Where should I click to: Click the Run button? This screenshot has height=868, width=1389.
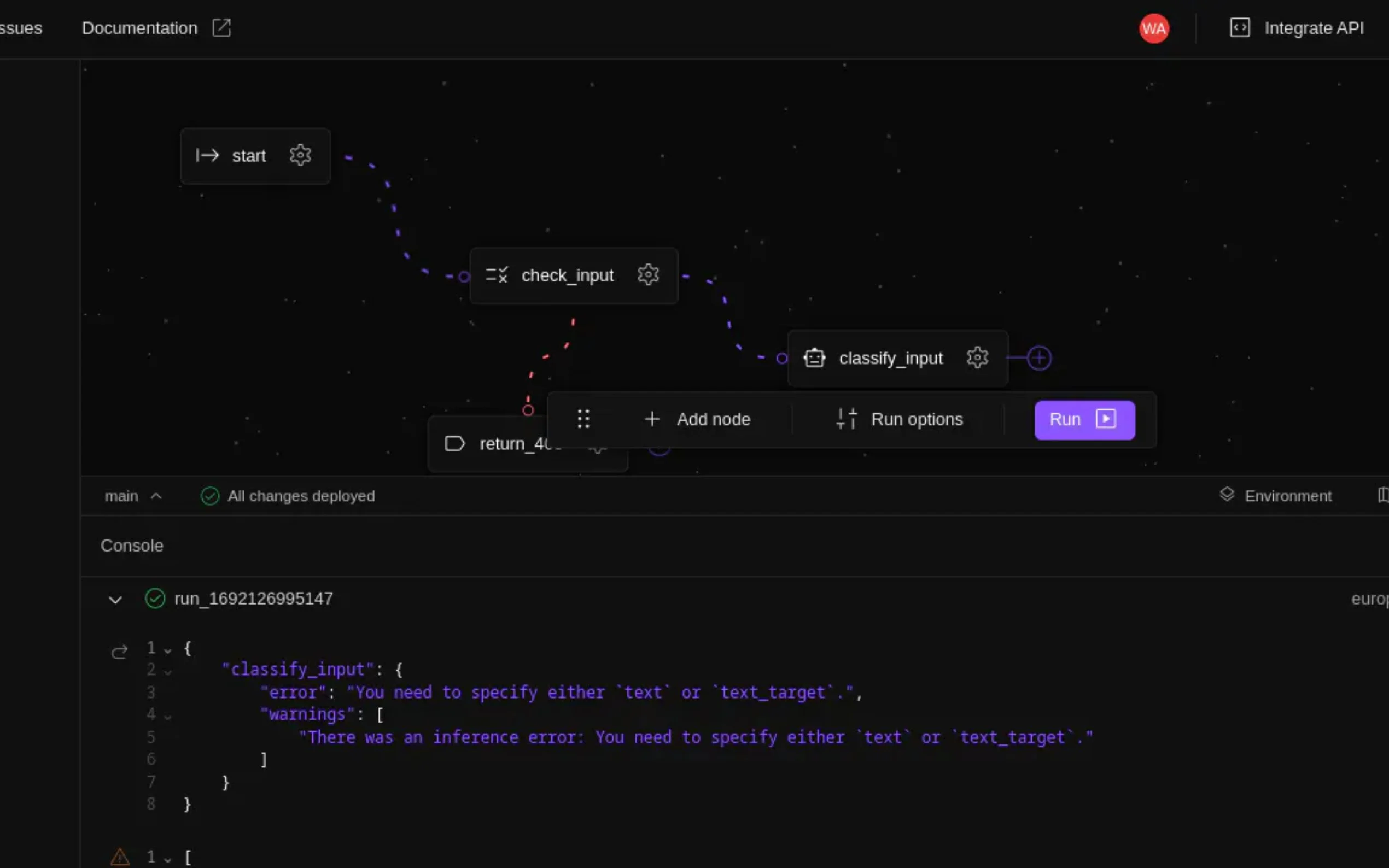[x=1083, y=420]
